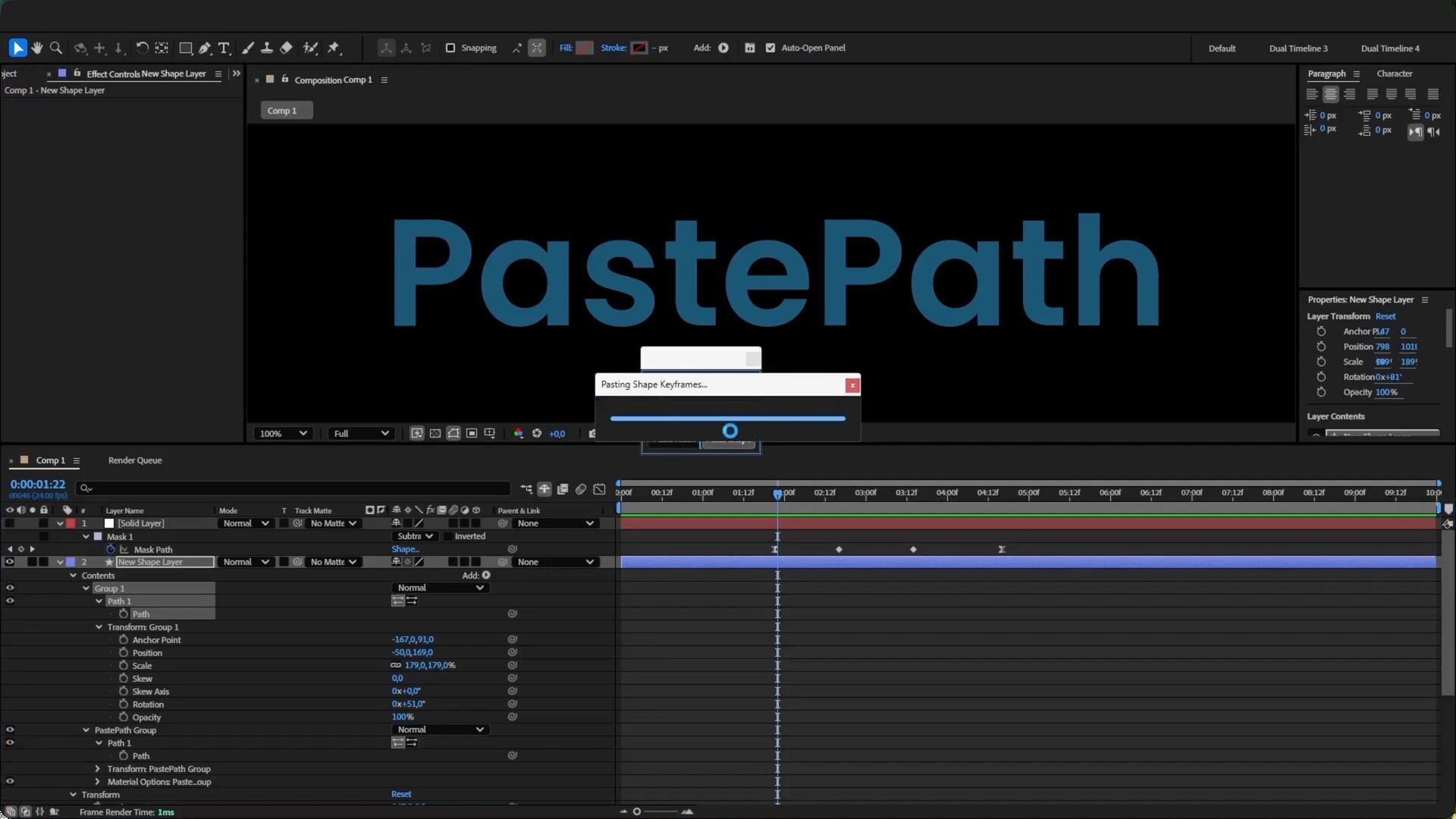1456x819 pixels.
Task: Switch to the Dual Timeline 3 workspace
Action: click(1298, 48)
